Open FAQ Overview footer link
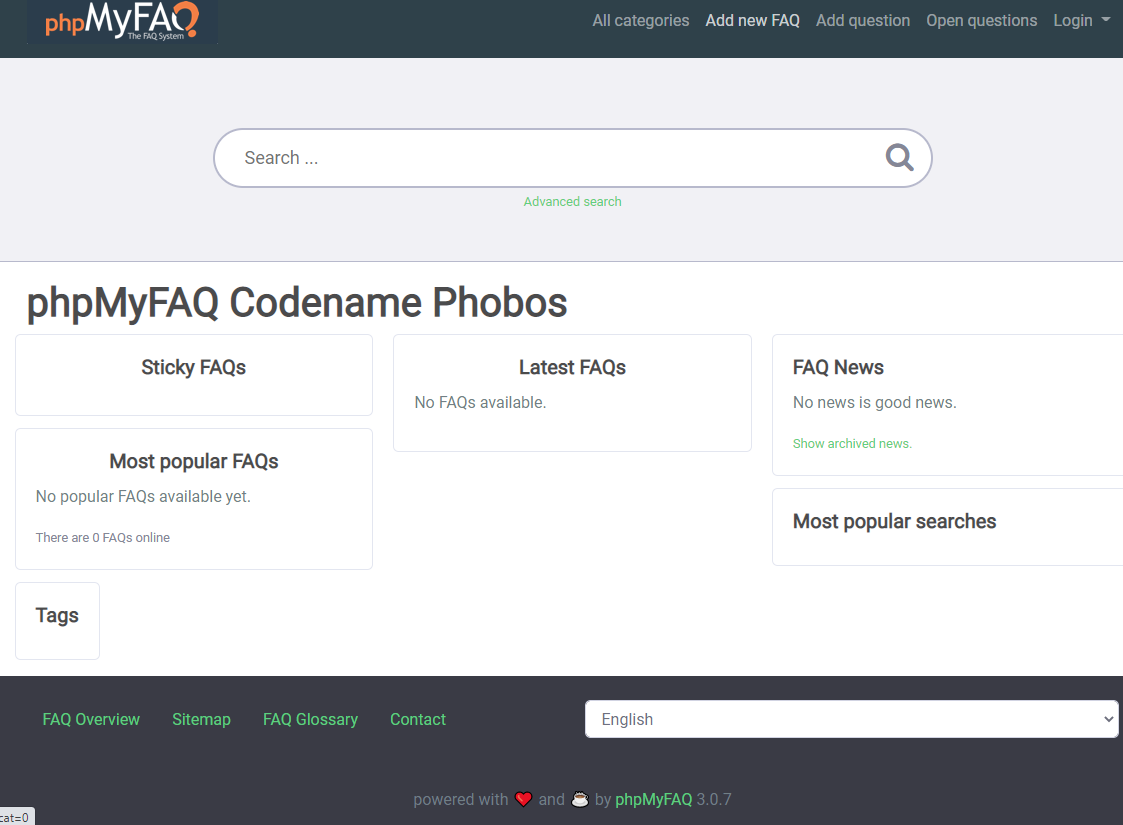1123x825 pixels. pos(91,719)
